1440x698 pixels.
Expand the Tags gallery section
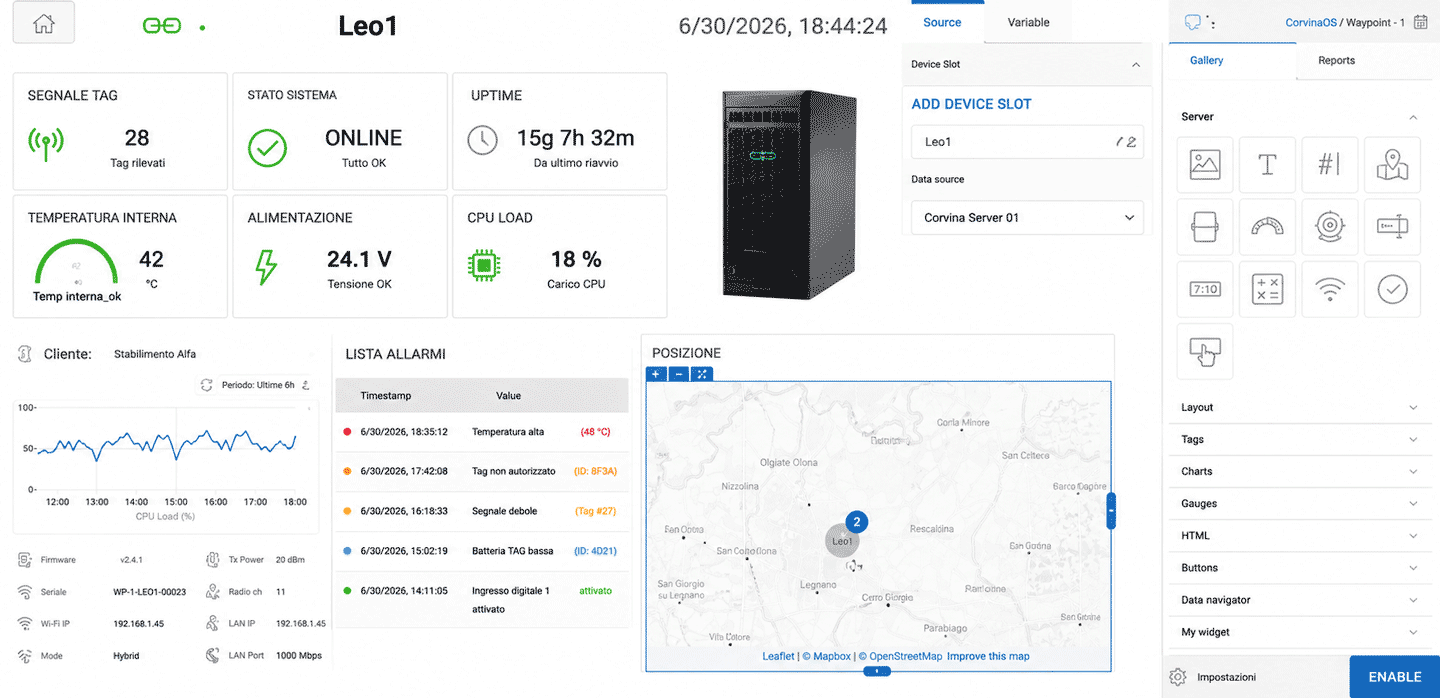(x=1300, y=439)
